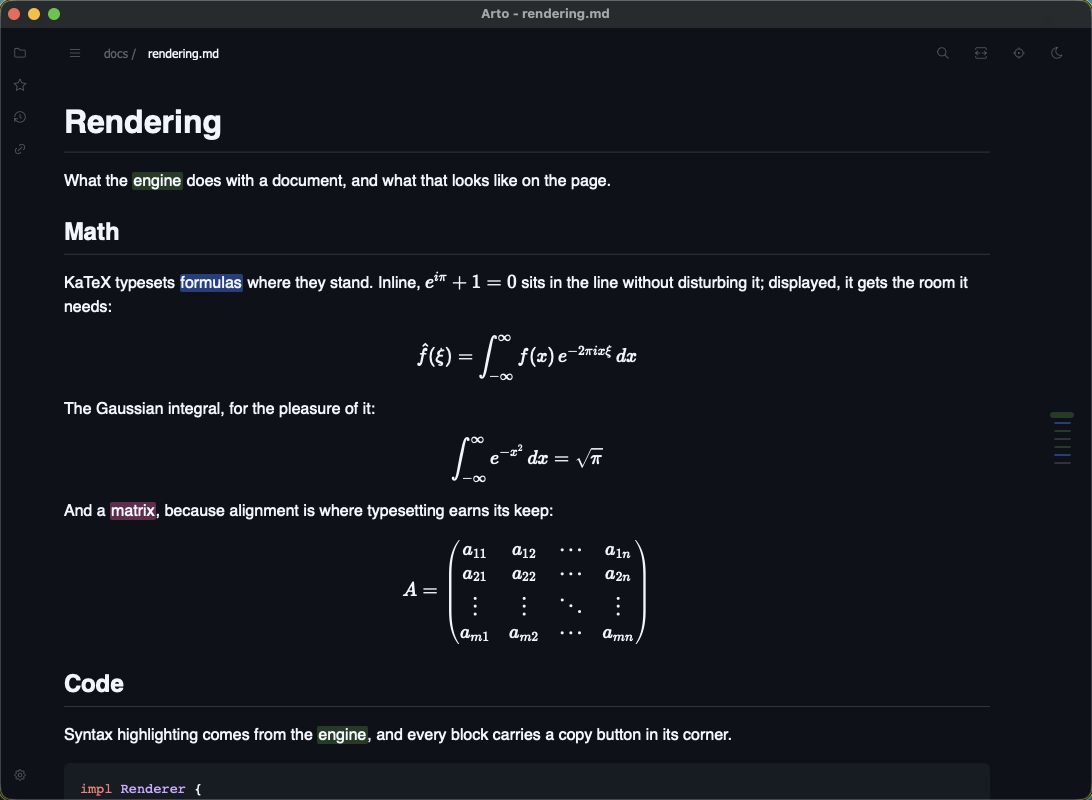Click "The Gaussian integral, for the pleasure" line

pos(219,409)
